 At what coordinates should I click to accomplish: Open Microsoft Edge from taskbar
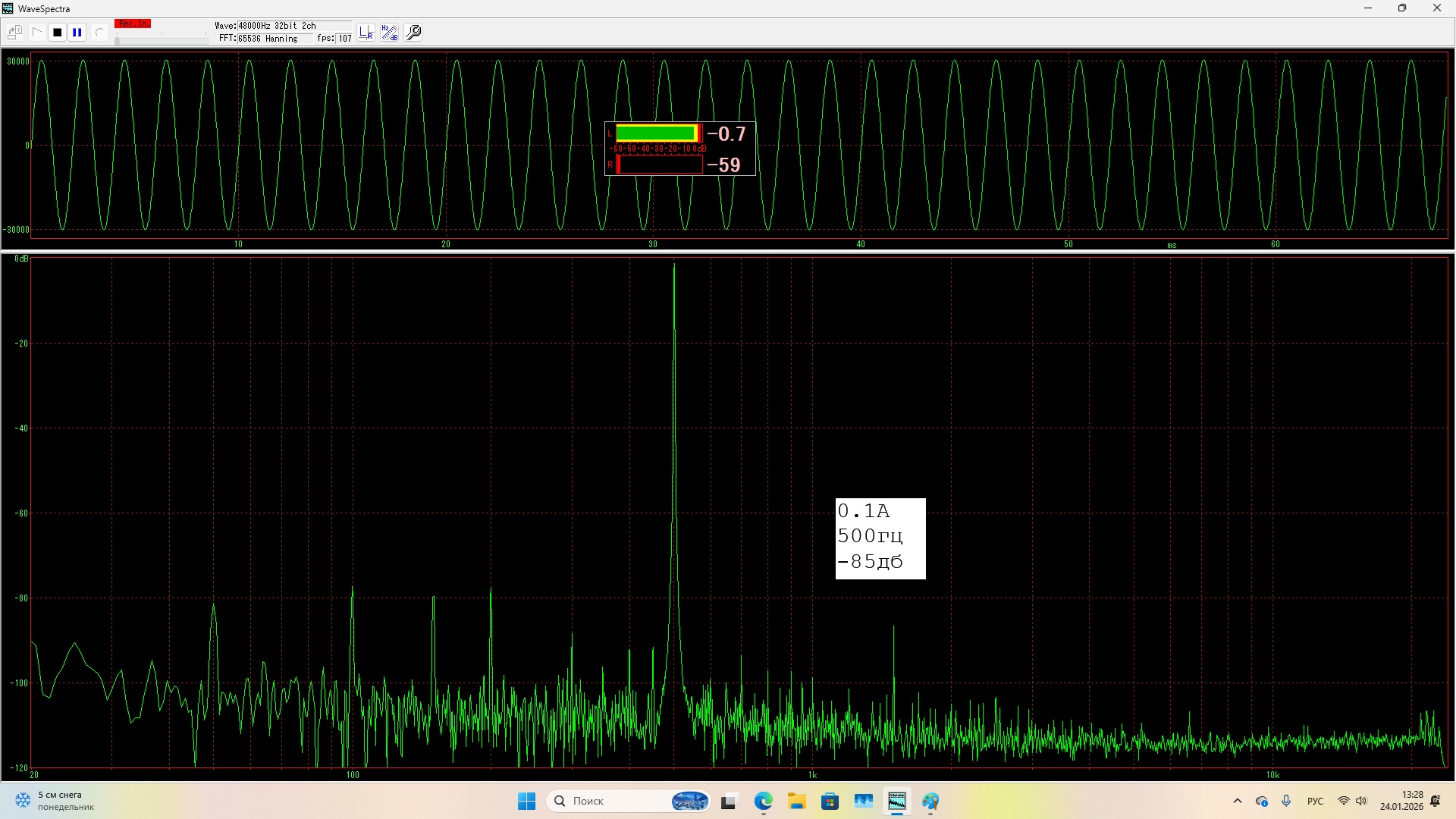click(x=763, y=801)
